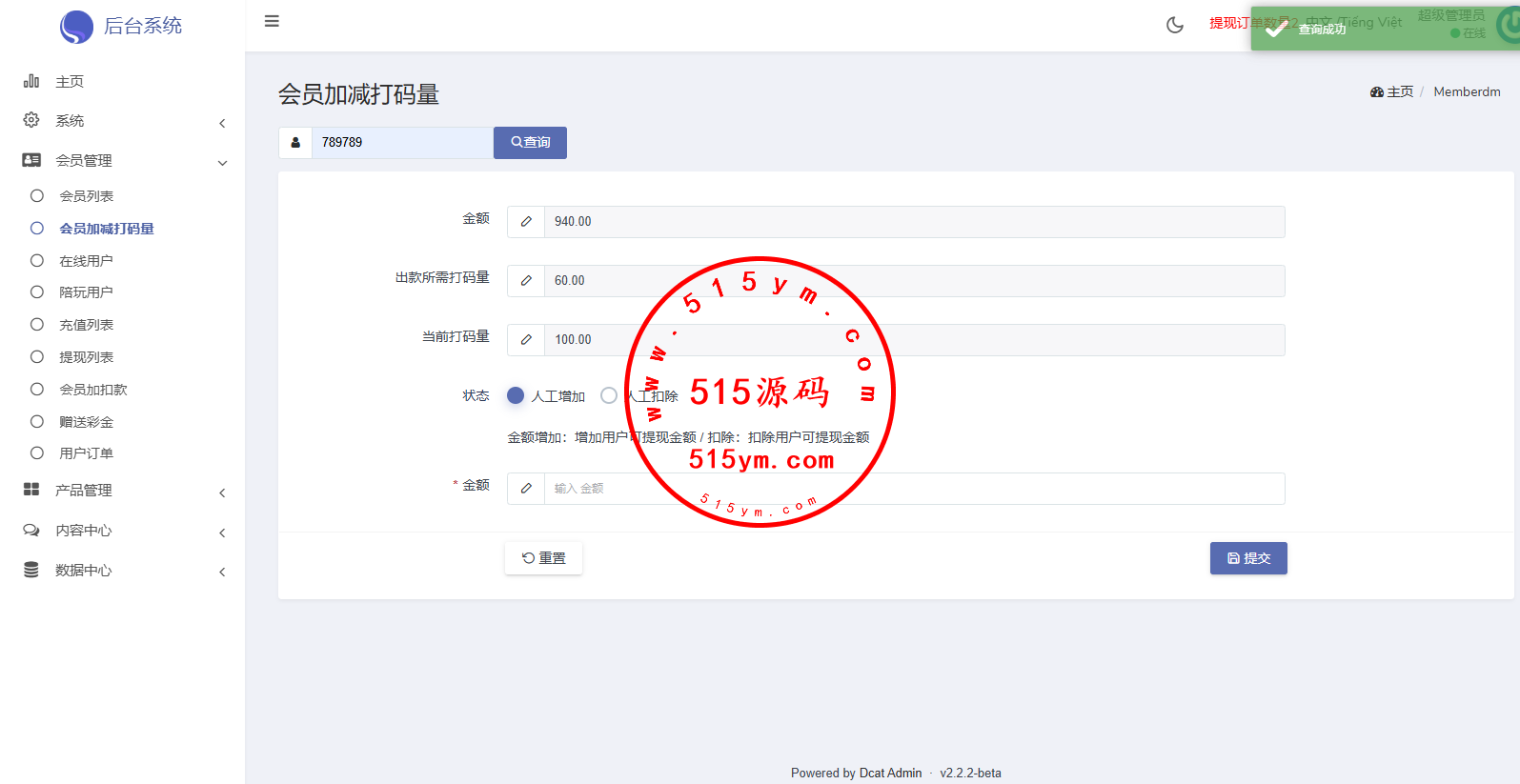Expand the 系统 menu arrow
Image resolution: width=1520 pixels, height=784 pixels.
[x=222, y=123]
